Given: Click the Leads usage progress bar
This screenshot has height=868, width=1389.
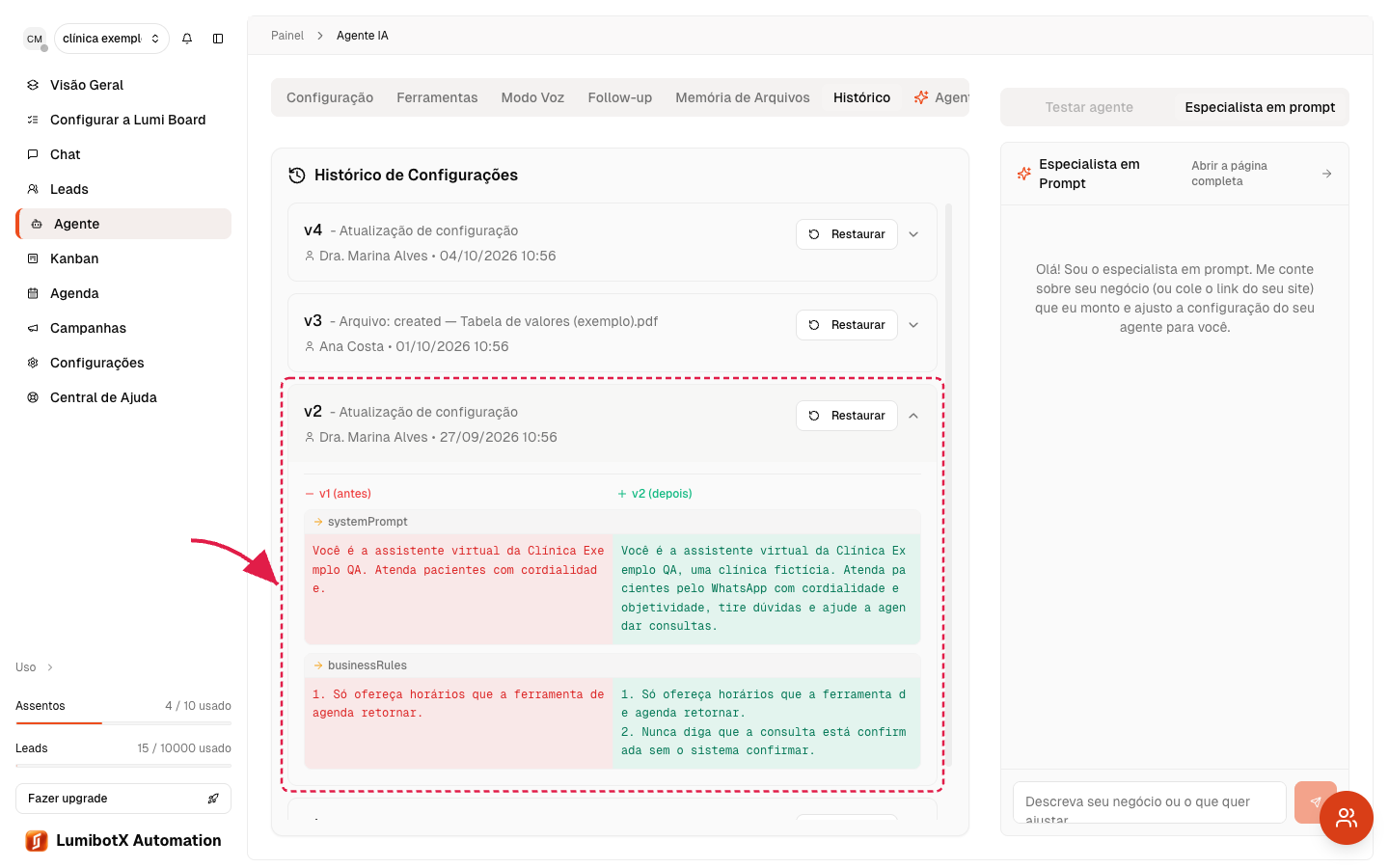Looking at the screenshot, I should point(123,765).
